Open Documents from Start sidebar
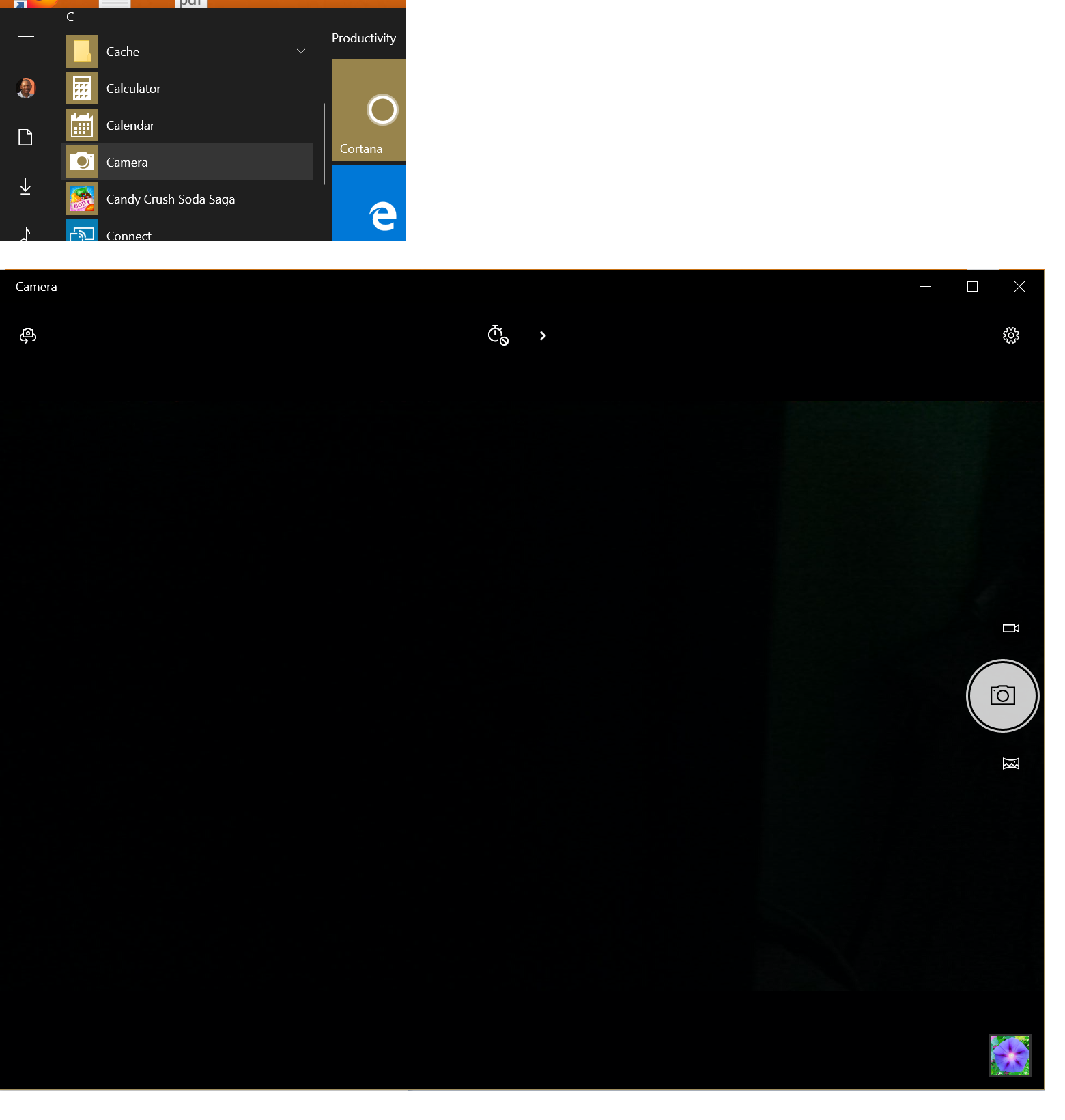The height and width of the screenshot is (1120, 1065). coord(25,137)
